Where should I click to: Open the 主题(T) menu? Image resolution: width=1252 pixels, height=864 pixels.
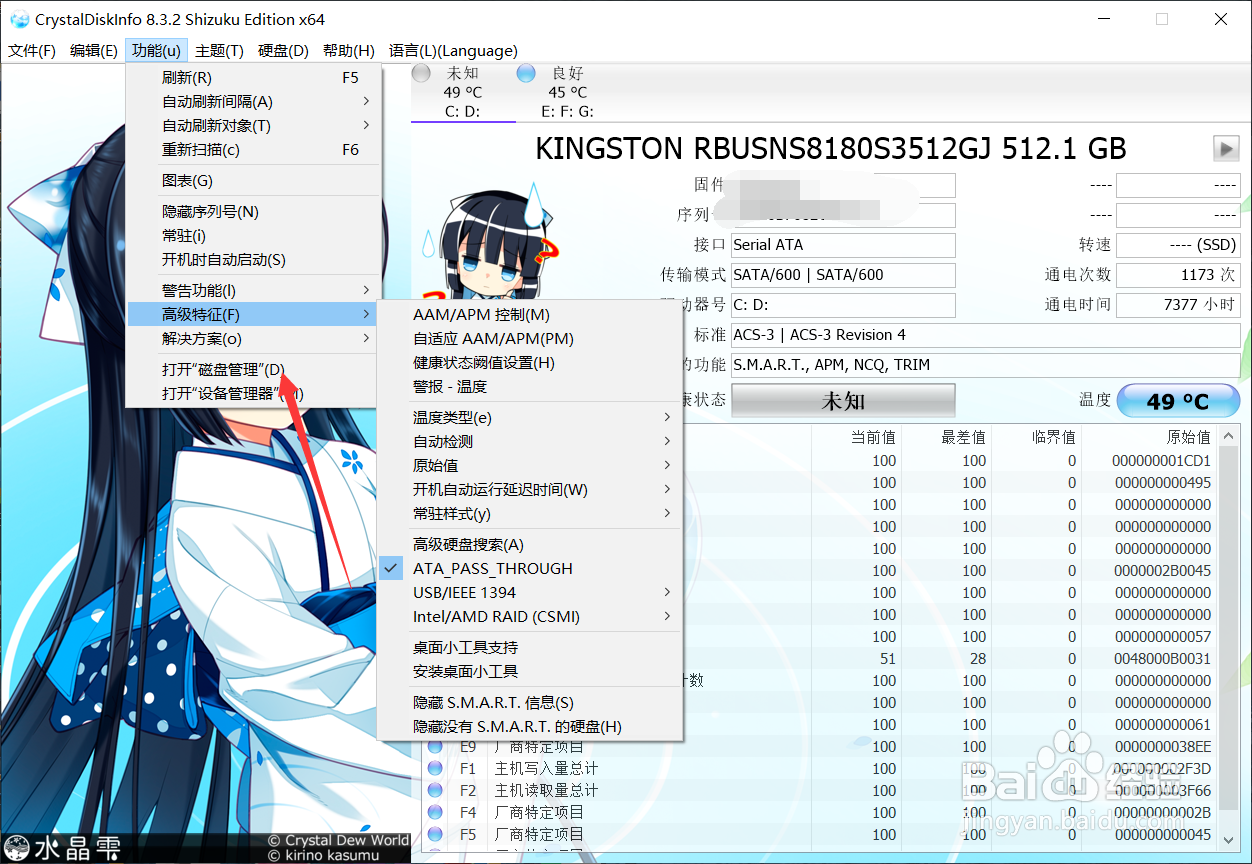point(219,51)
